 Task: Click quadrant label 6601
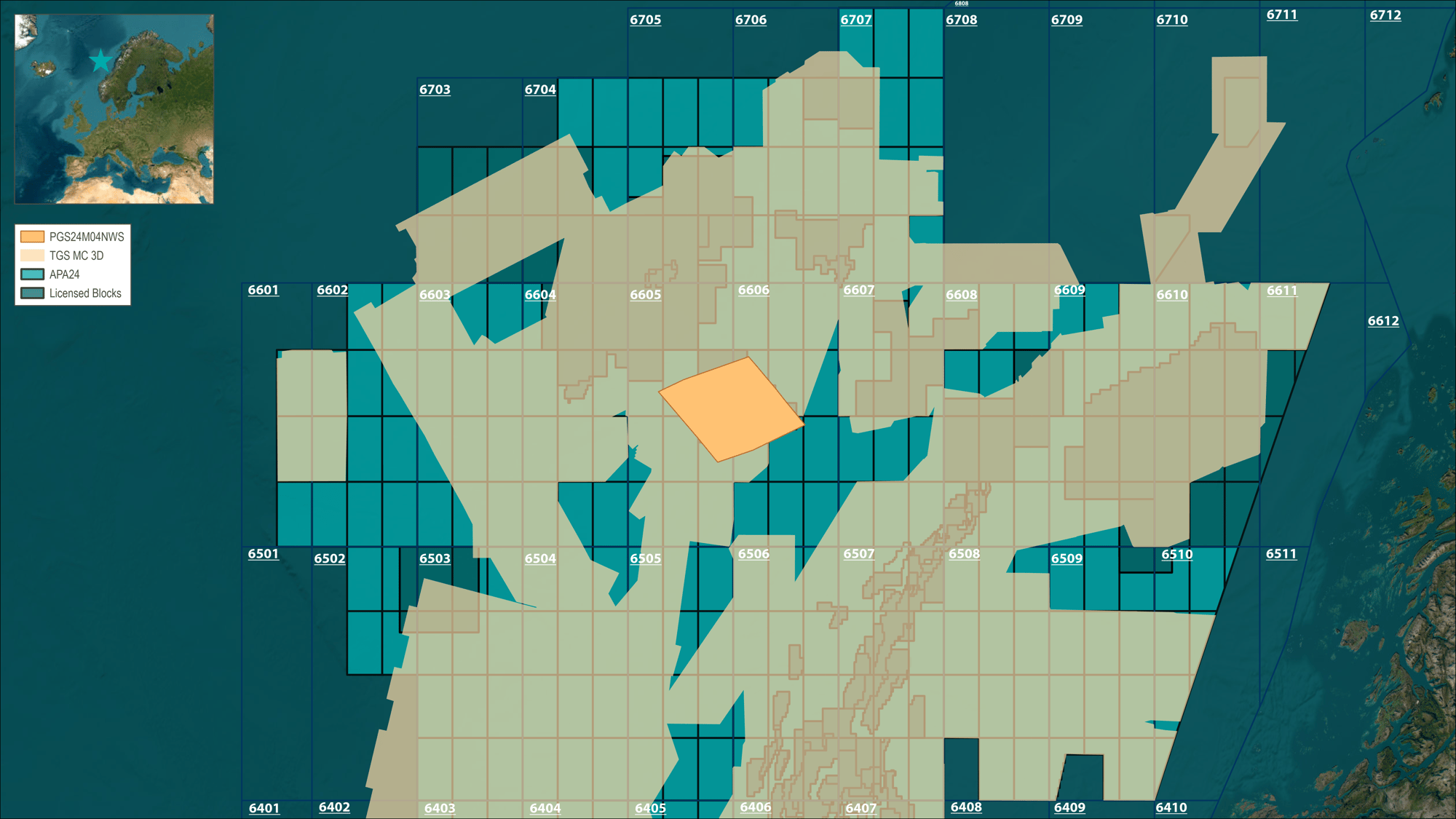tap(263, 290)
